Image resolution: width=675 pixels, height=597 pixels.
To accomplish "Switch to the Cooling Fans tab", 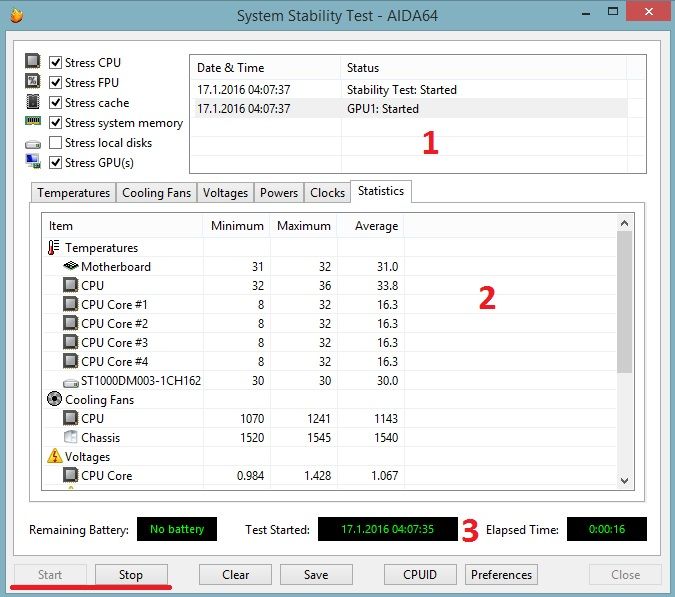I will [156, 192].
